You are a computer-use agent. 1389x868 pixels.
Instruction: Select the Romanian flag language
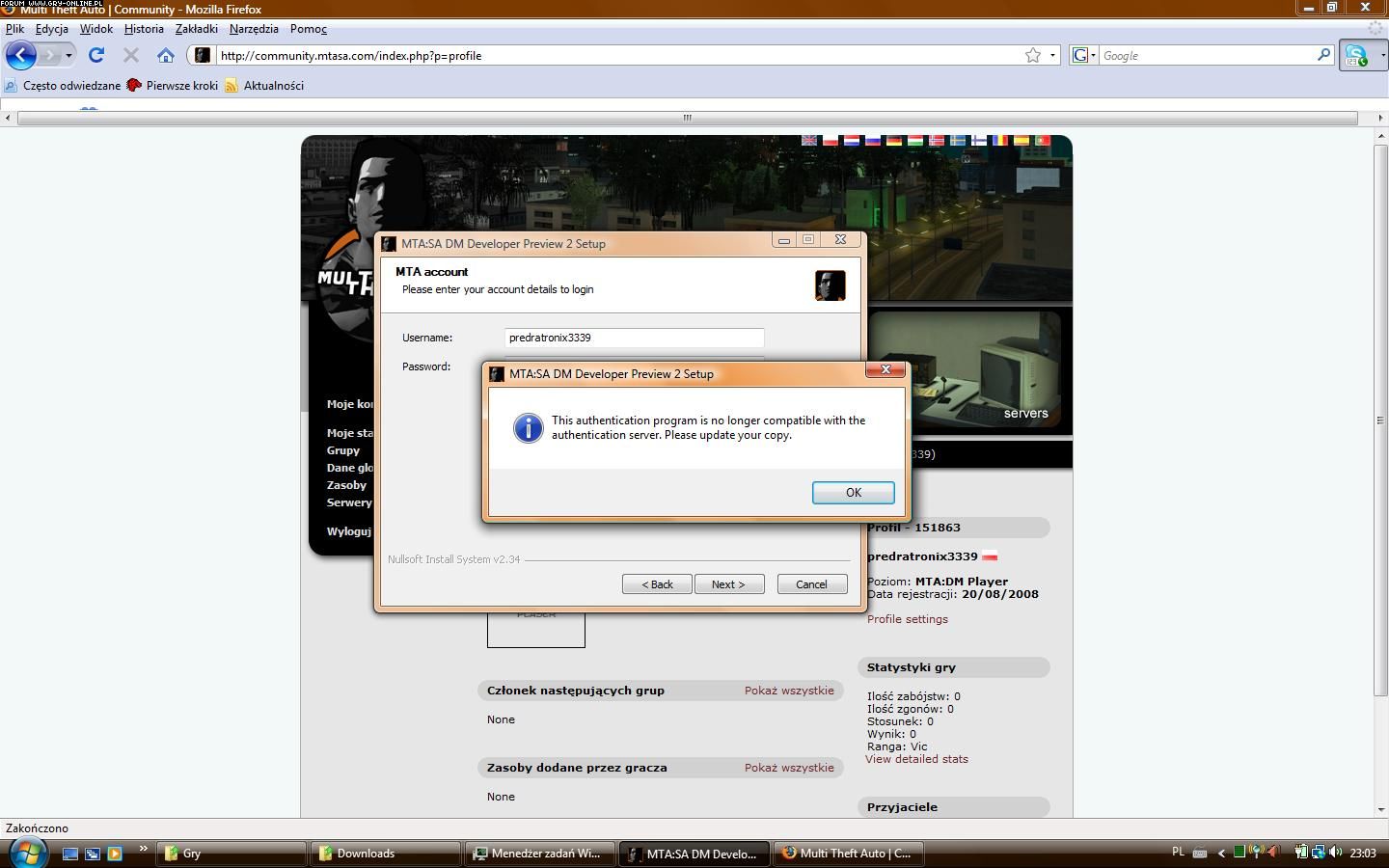[x=1000, y=141]
